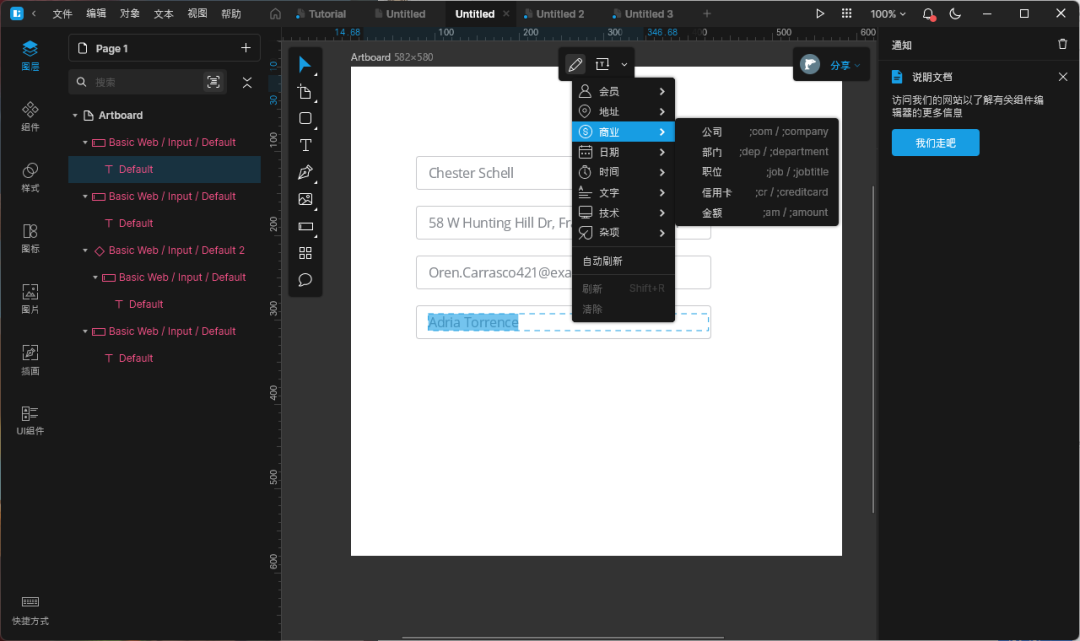
Task: Choose 公司 from the 商业 submenu
Action: tap(712, 132)
